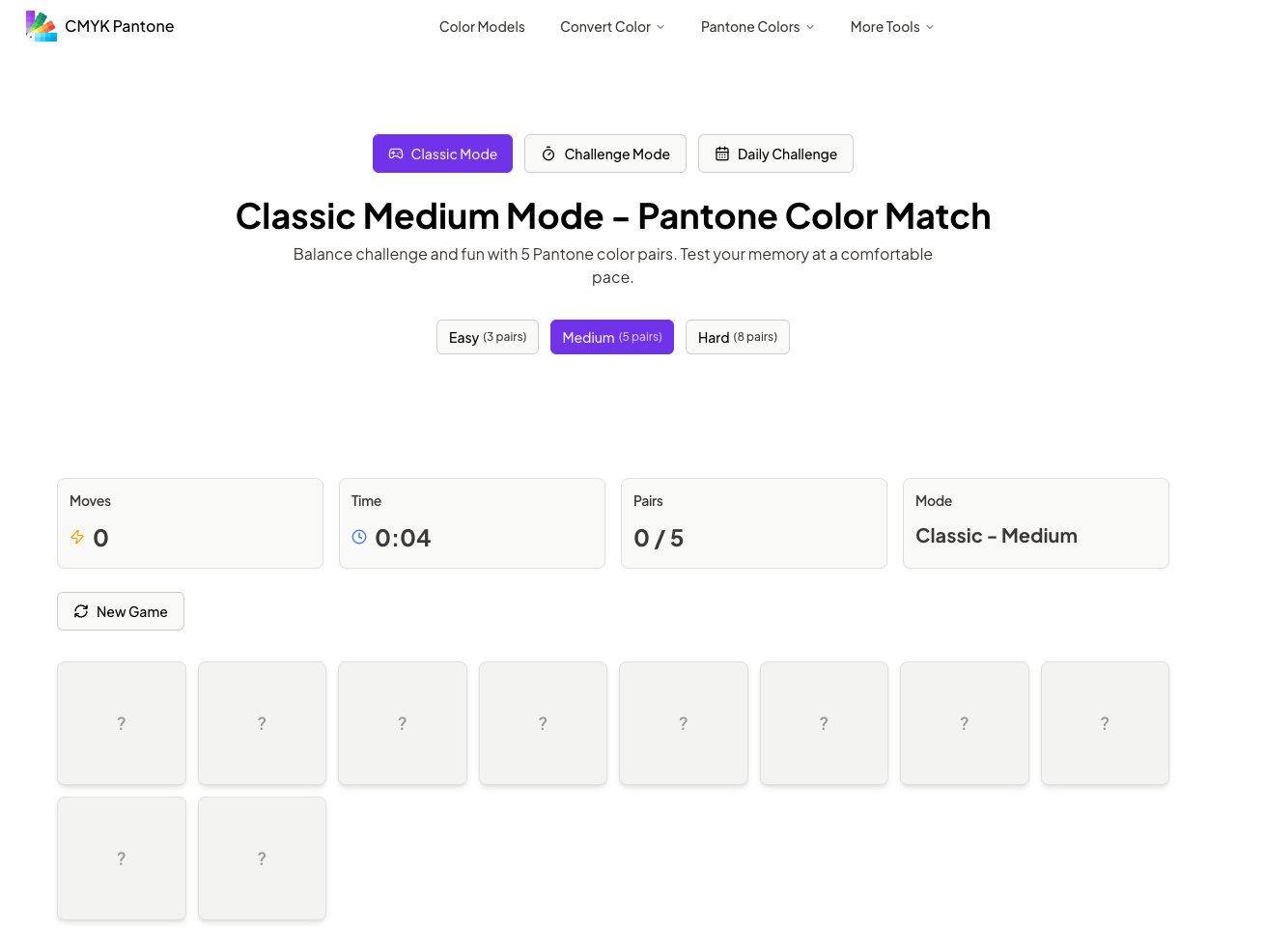
Task: Click the lightning bolt Moves icon
Action: [x=77, y=537]
